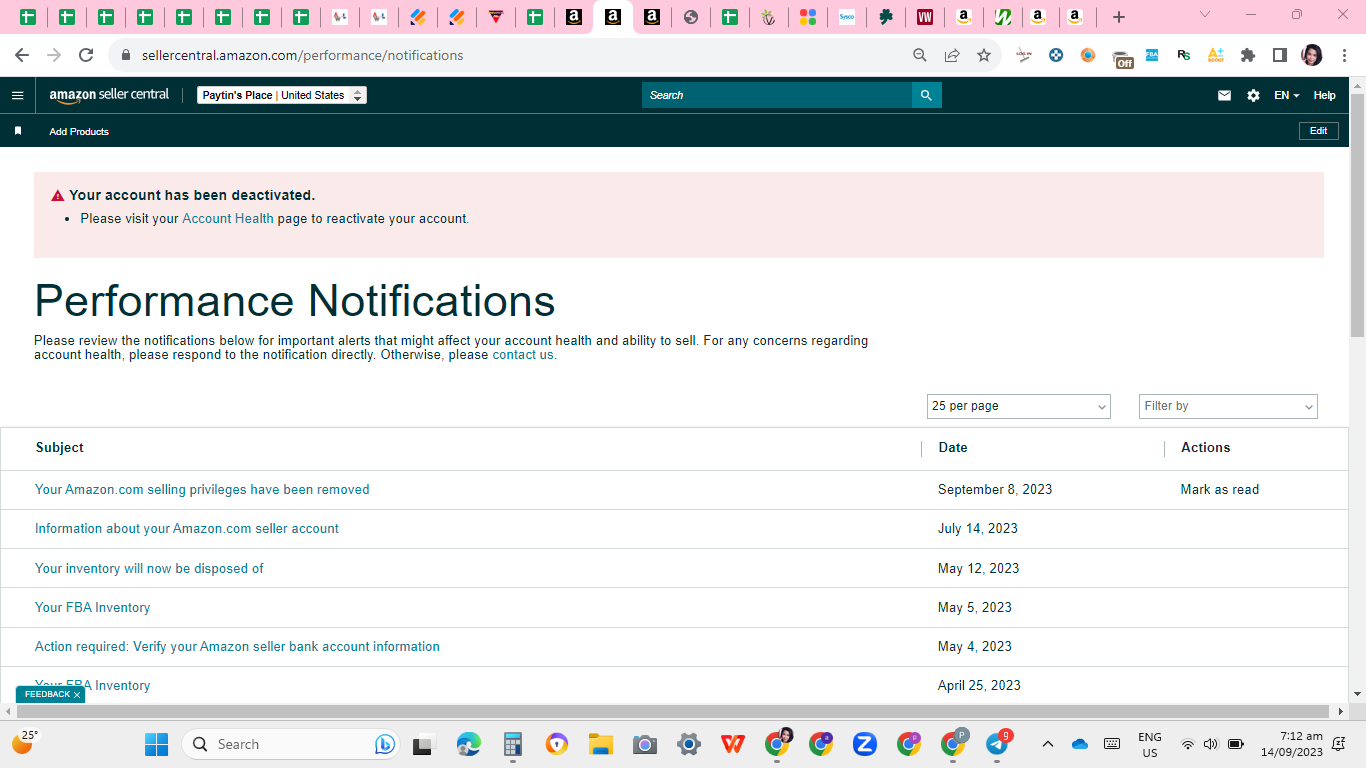Image resolution: width=1366 pixels, height=768 pixels.
Task: Click the magnifier search button in Seller Central
Action: pos(926,95)
